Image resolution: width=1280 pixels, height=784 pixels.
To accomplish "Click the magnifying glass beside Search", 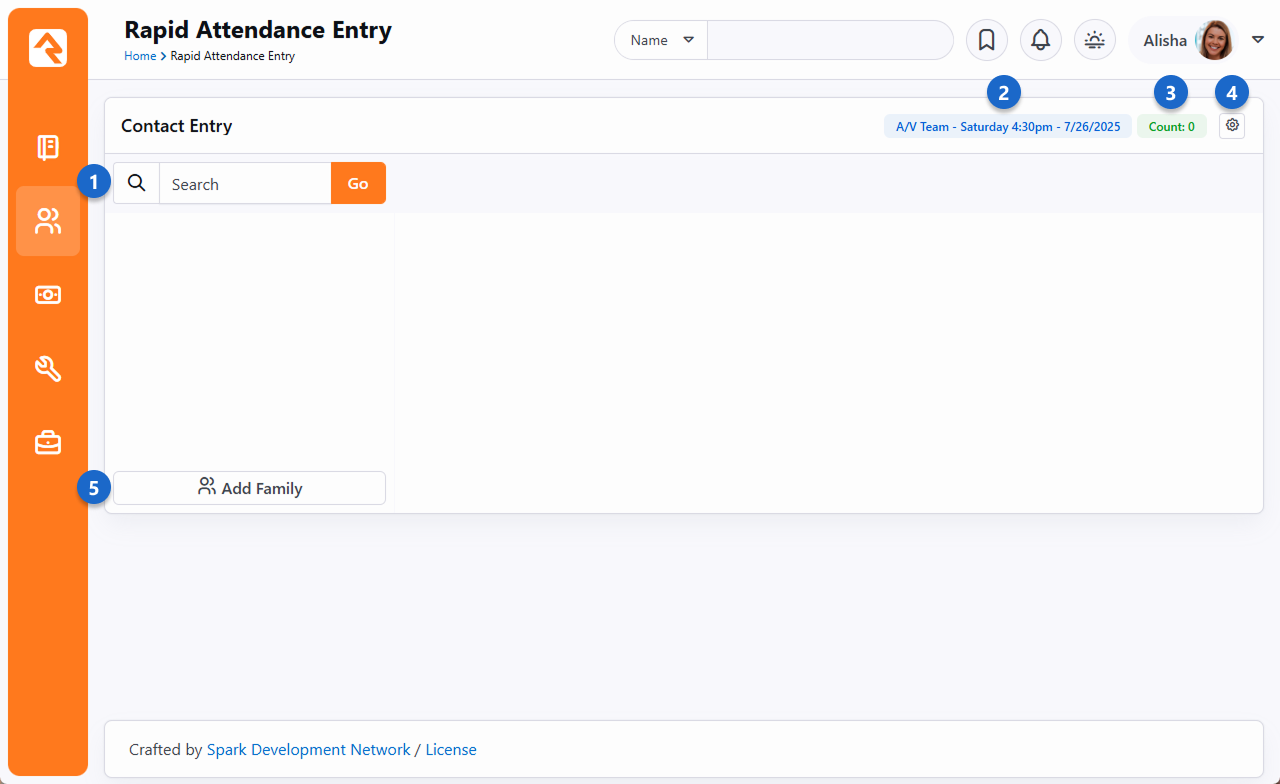I will point(137,183).
